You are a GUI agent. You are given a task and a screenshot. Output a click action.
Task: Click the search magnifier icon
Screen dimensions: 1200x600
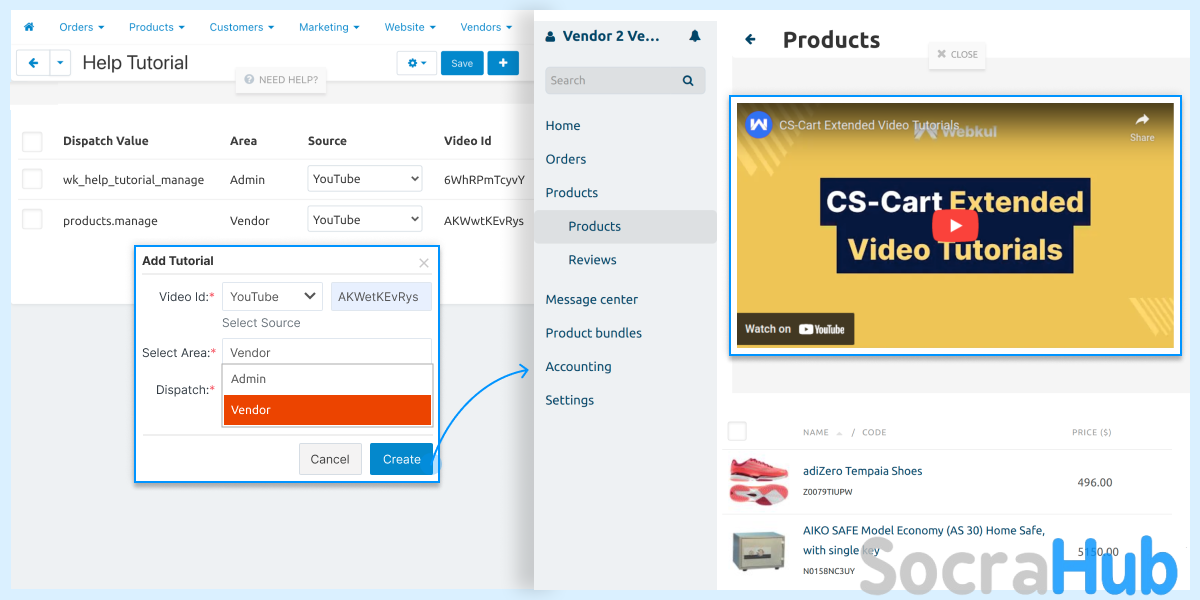tap(688, 80)
